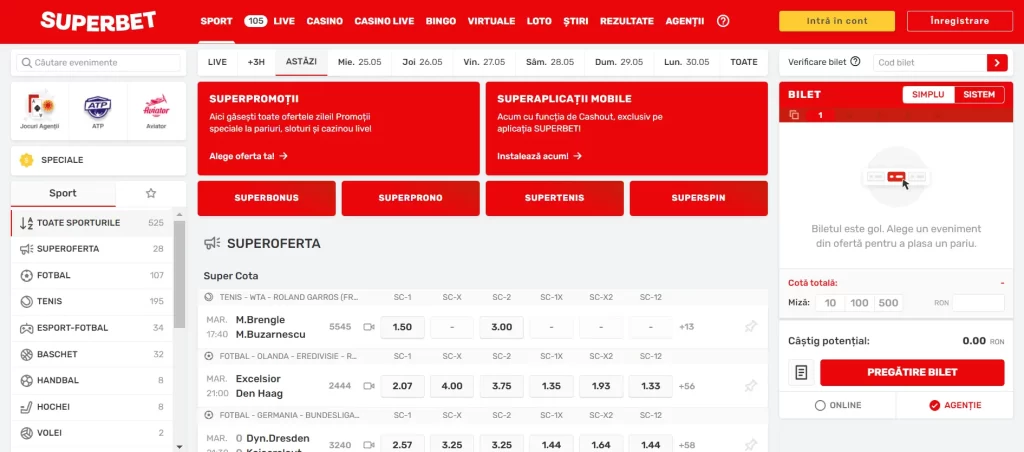Switch to the Sport sidebar tab
This screenshot has height=452, width=1024.
(63, 193)
